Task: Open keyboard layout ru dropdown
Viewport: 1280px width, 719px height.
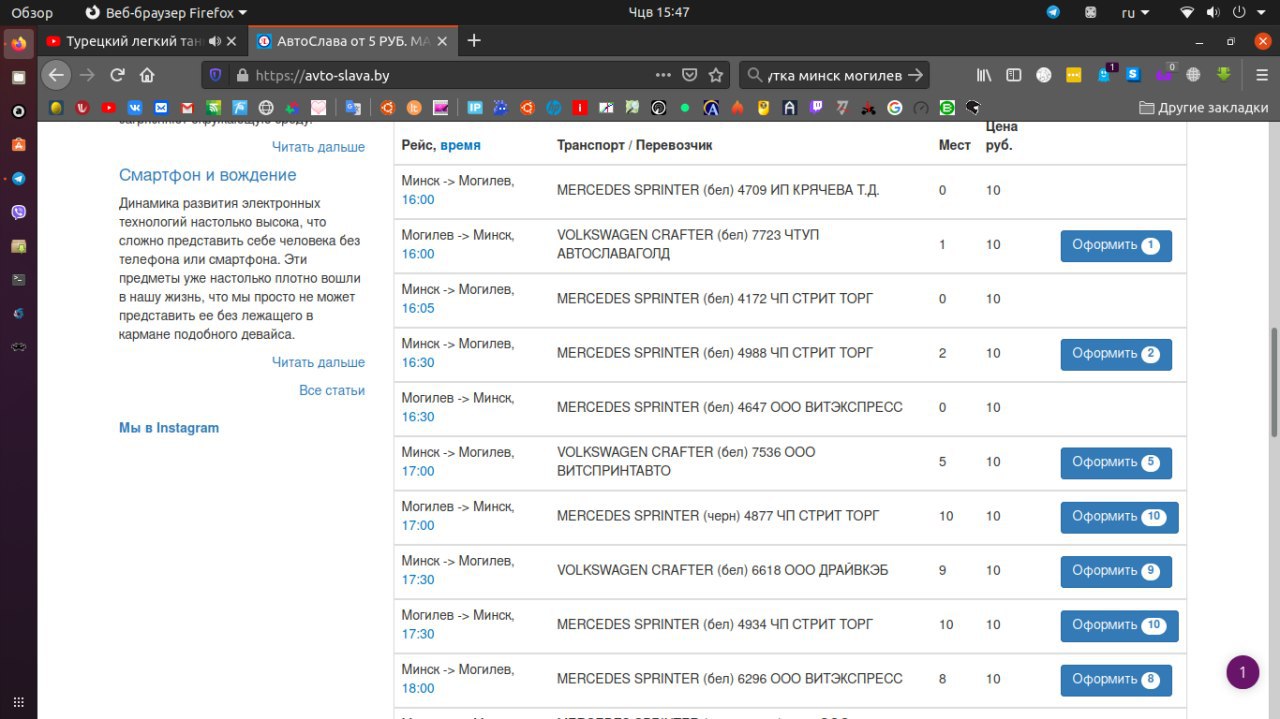Action: (x=1135, y=12)
